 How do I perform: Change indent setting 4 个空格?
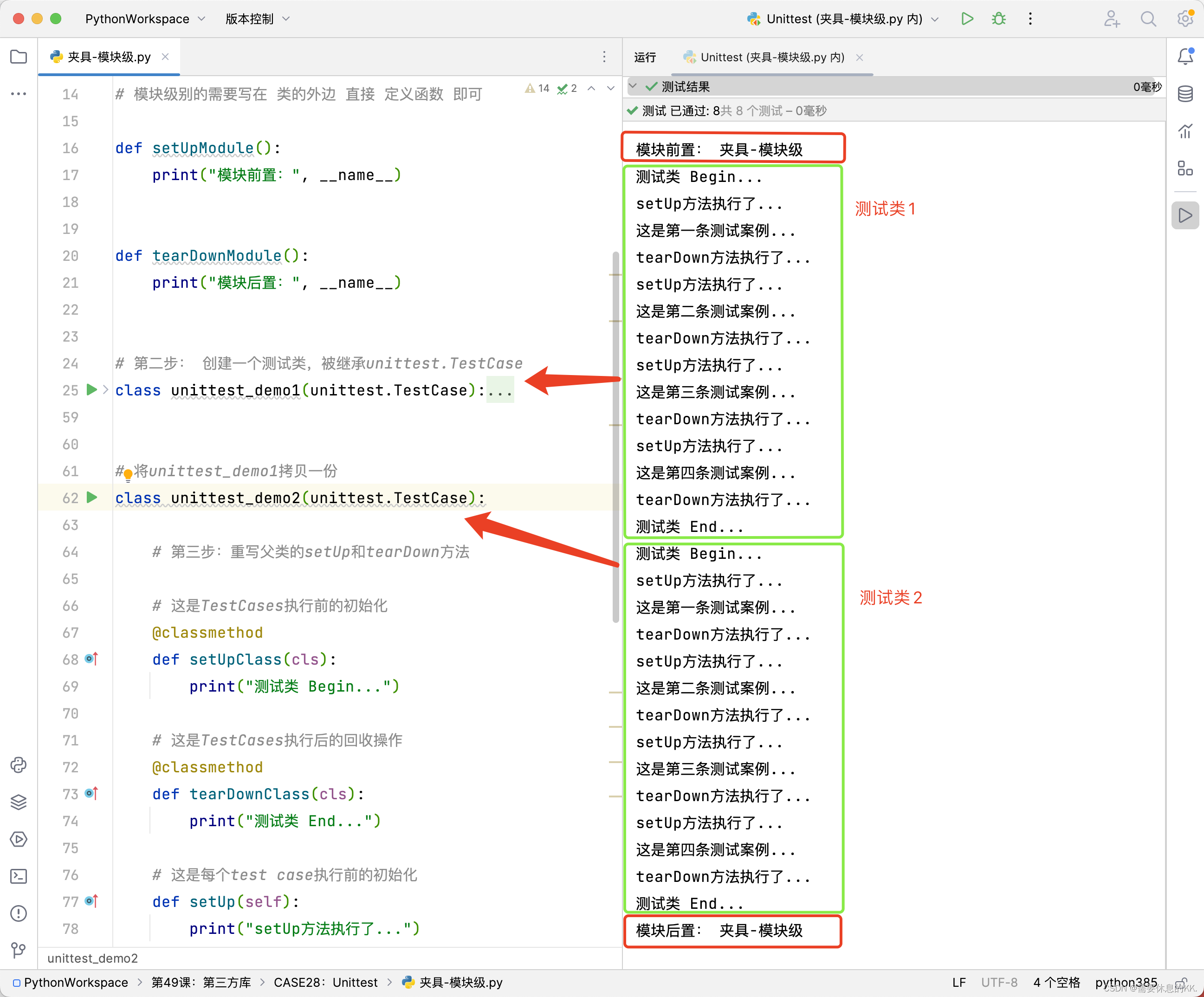tap(1056, 982)
